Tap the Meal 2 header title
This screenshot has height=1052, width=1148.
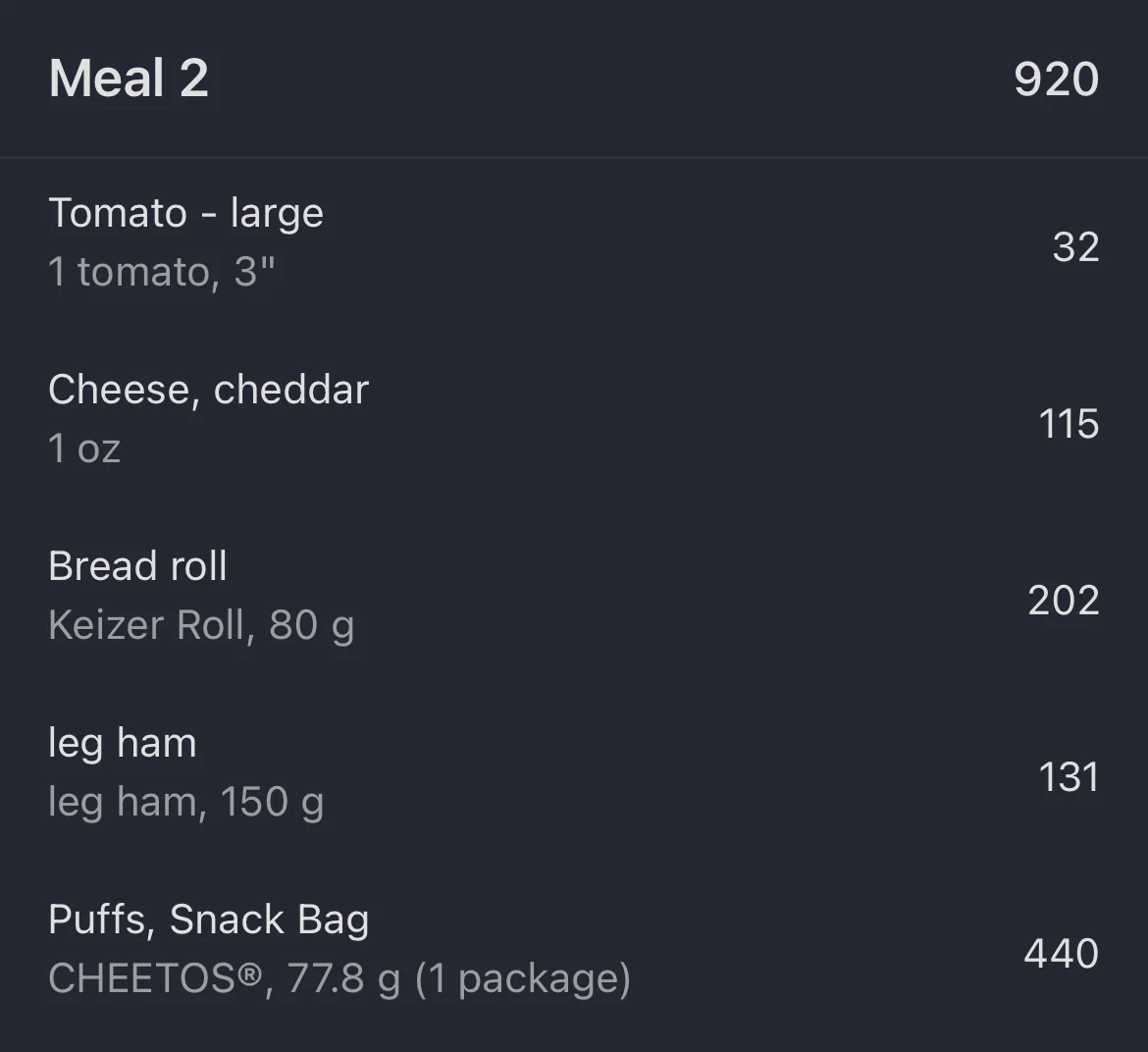coord(129,79)
